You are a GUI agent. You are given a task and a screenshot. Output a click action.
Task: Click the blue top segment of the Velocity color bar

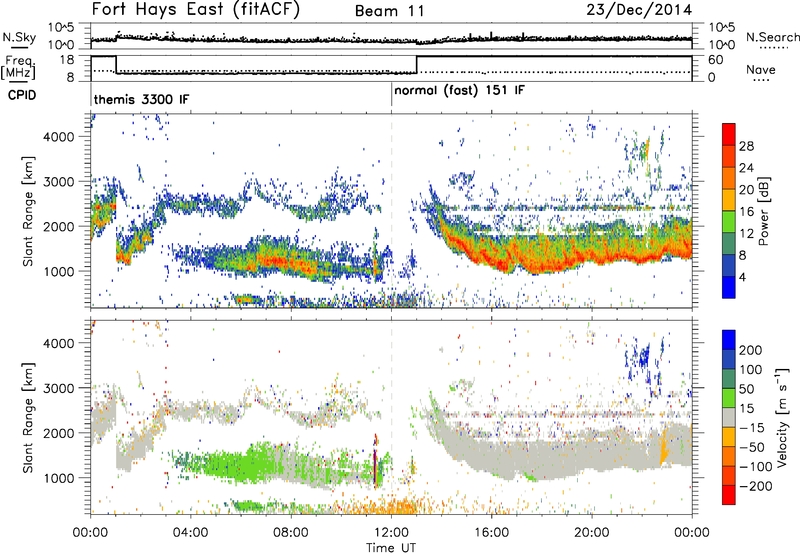(729, 340)
